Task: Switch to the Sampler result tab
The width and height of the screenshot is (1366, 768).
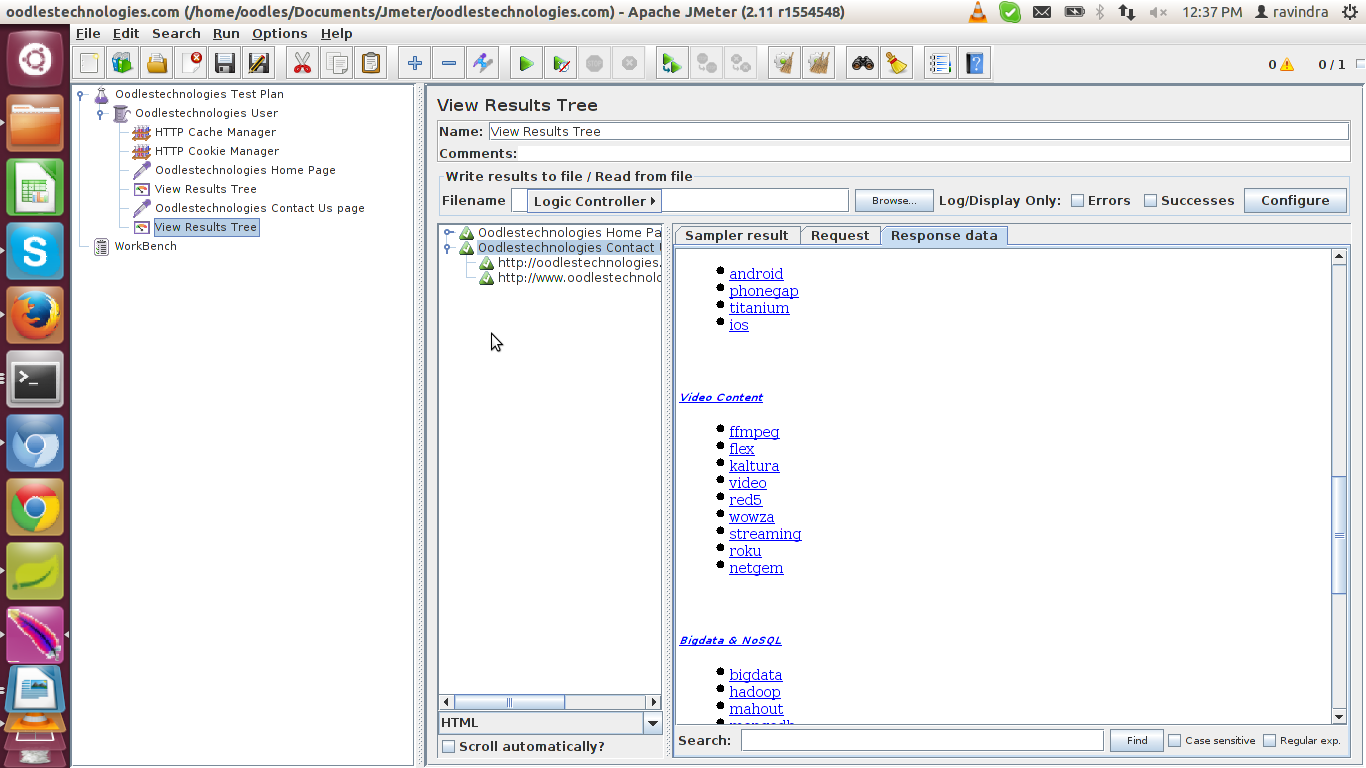Action: point(737,235)
